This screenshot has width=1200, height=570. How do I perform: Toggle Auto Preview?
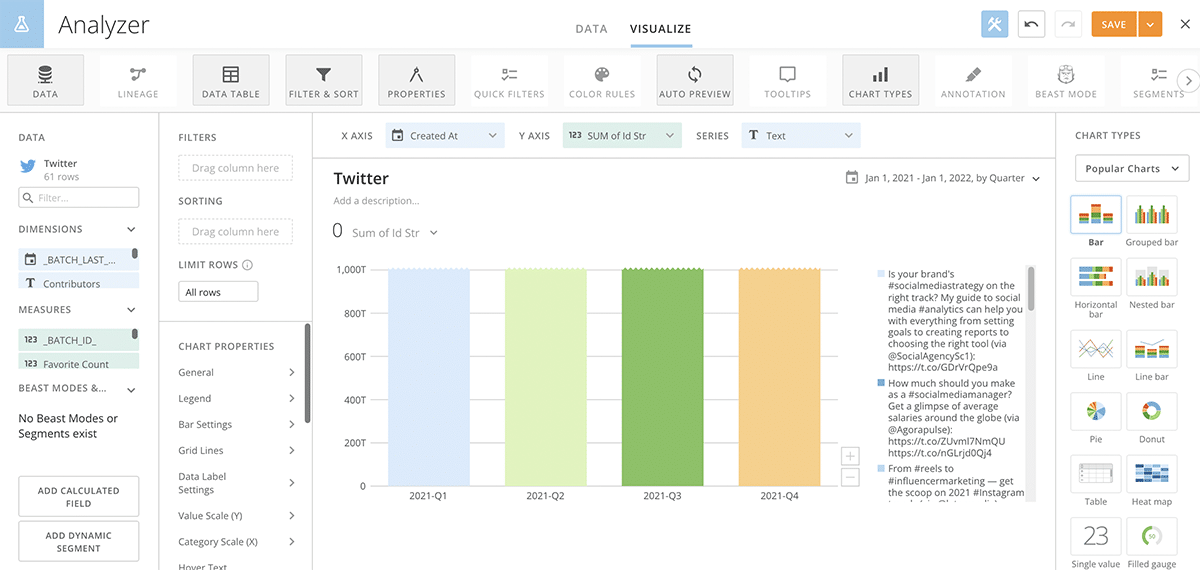(x=695, y=80)
